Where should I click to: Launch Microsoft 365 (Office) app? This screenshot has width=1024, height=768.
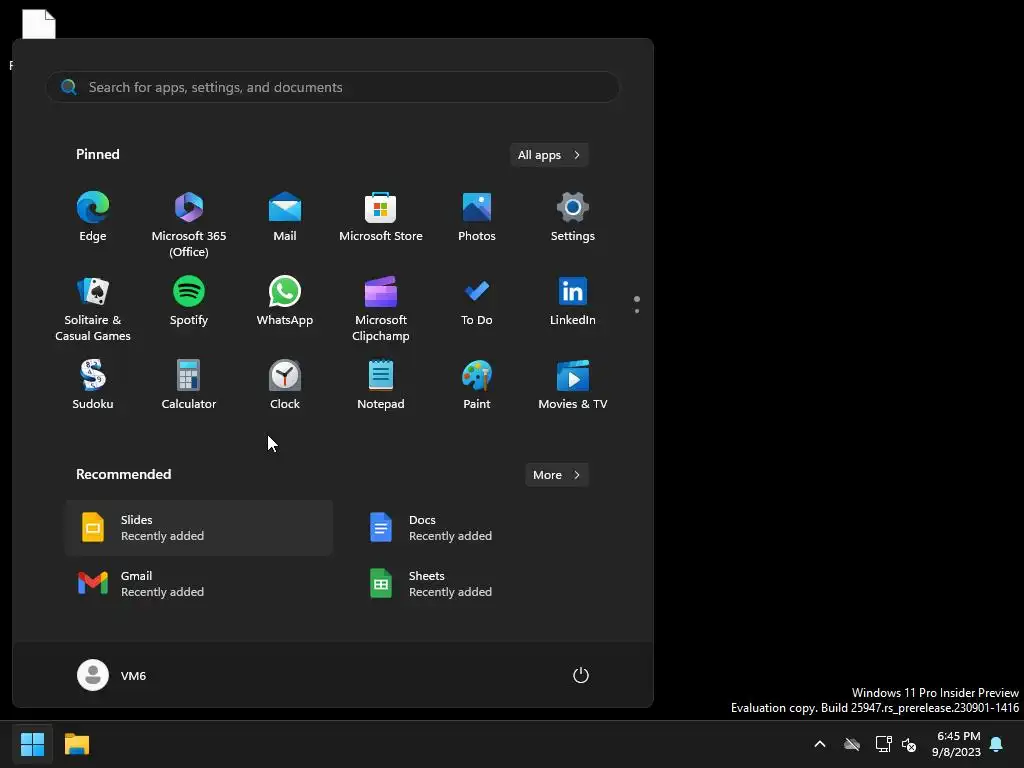(x=189, y=225)
